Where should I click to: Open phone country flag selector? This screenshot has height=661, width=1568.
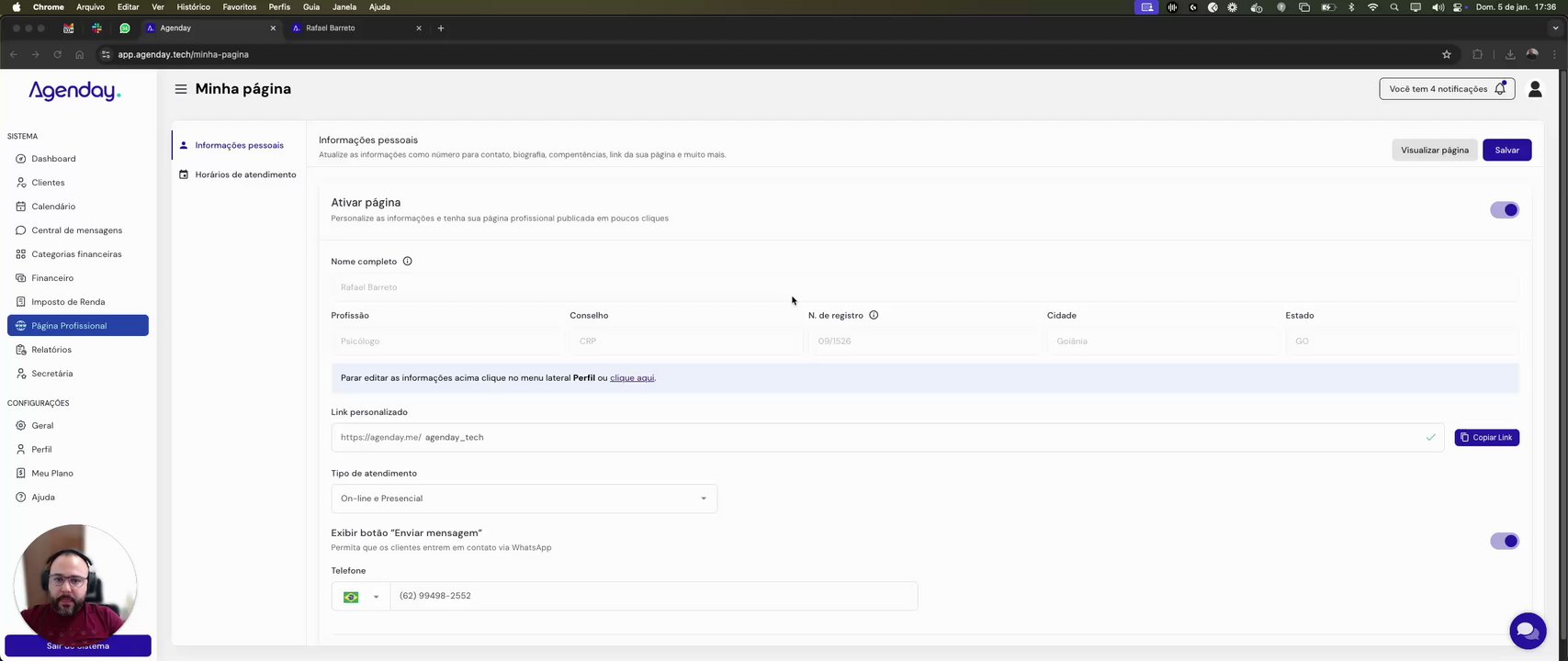coord(360,597)
